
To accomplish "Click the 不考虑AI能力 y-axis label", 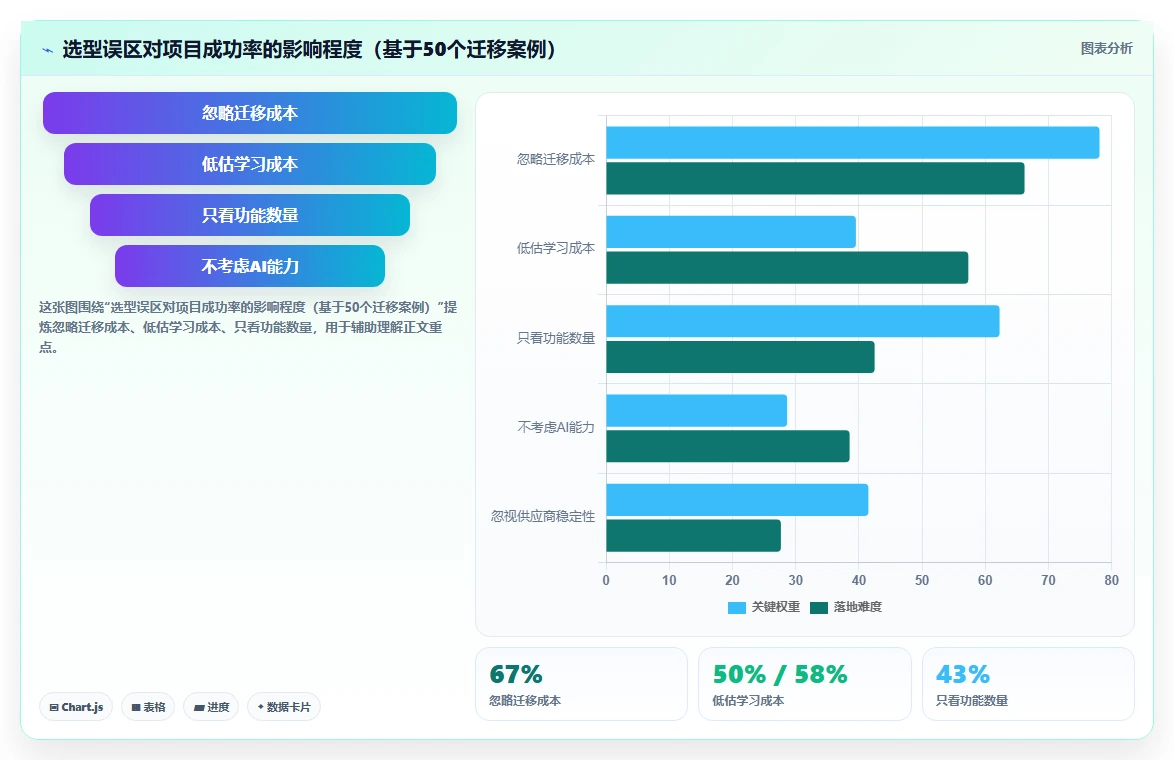I will click(x=556, y=428).
